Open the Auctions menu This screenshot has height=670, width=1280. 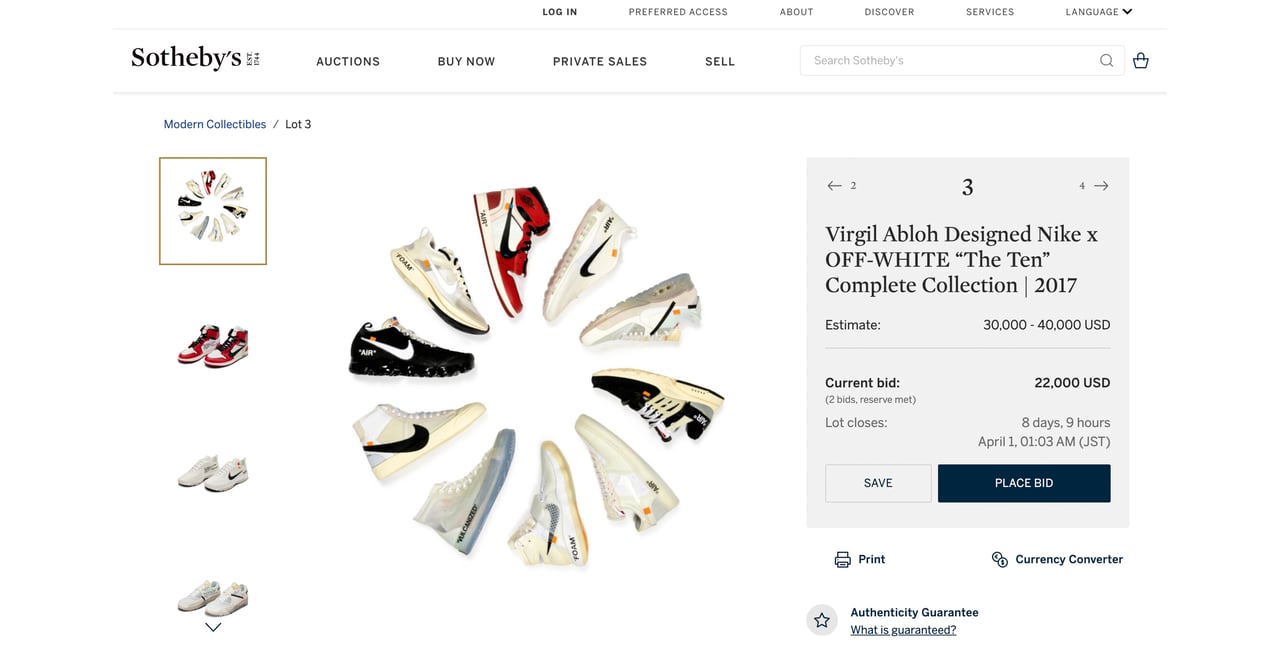348,61
